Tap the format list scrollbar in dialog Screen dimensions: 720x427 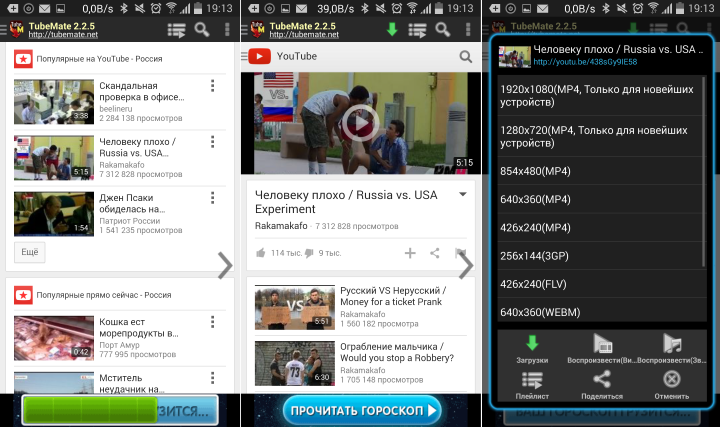coord(704,172)
